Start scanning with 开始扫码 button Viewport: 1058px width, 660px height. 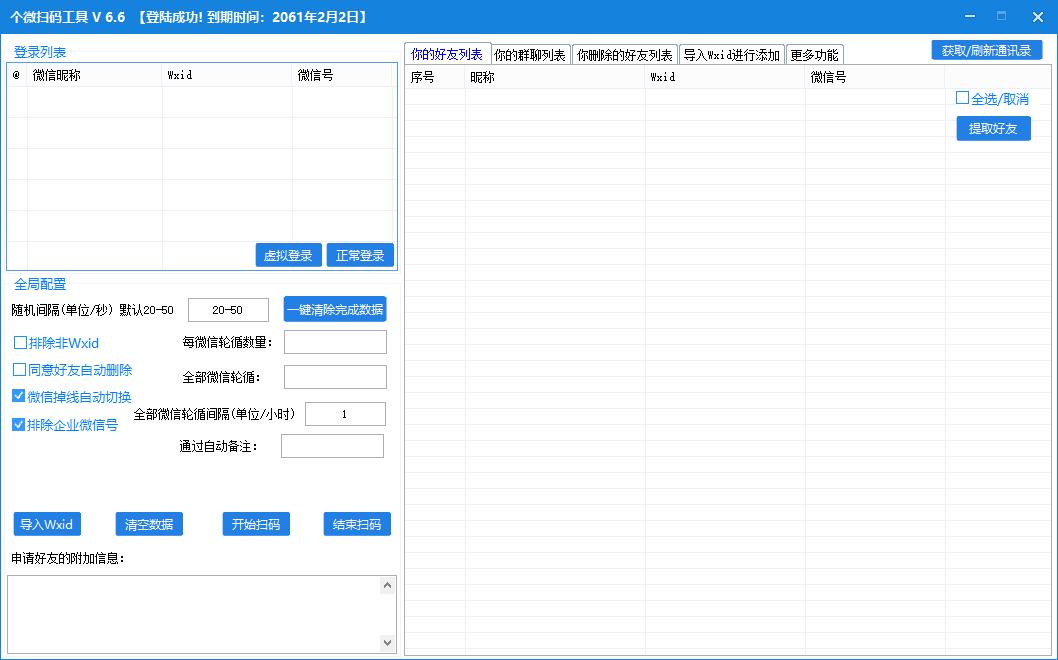tap(256, 524)
